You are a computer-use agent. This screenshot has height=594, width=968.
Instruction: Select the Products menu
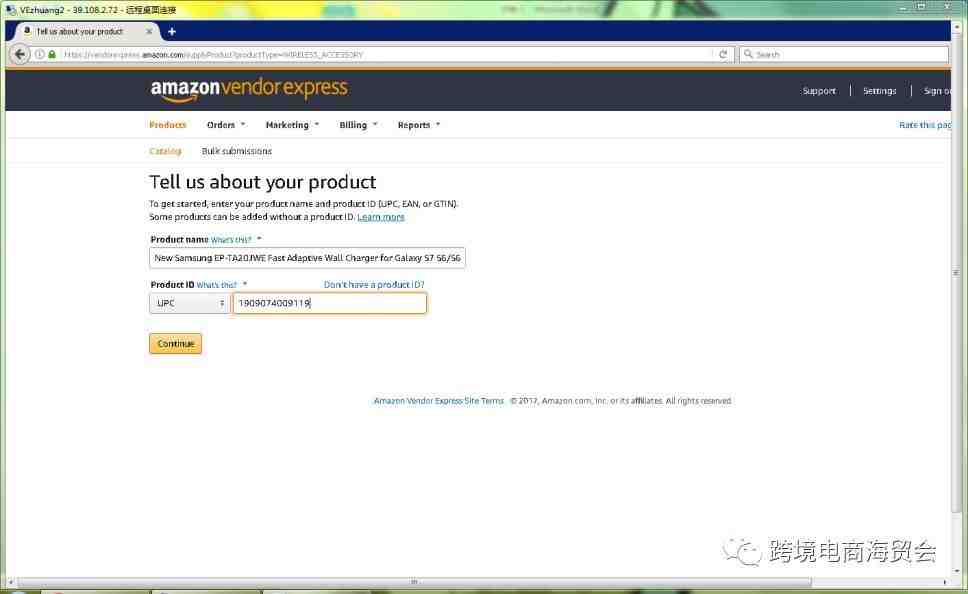(167, 125)
